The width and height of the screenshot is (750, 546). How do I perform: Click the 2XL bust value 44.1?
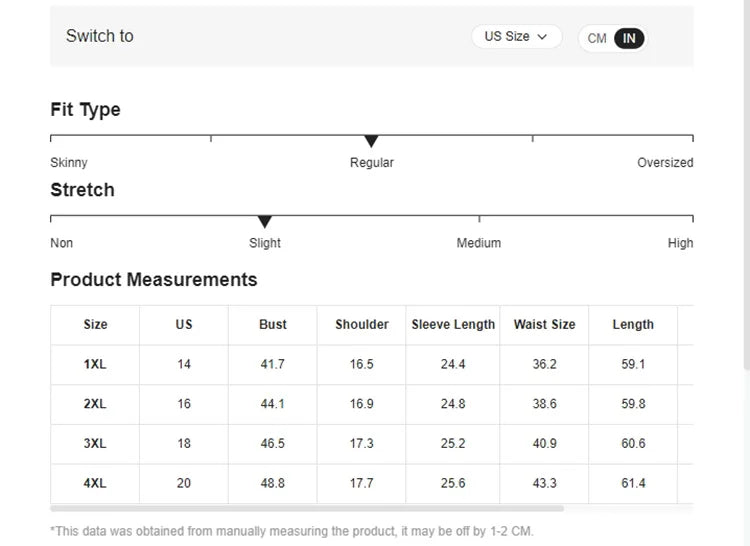(273, 404)
